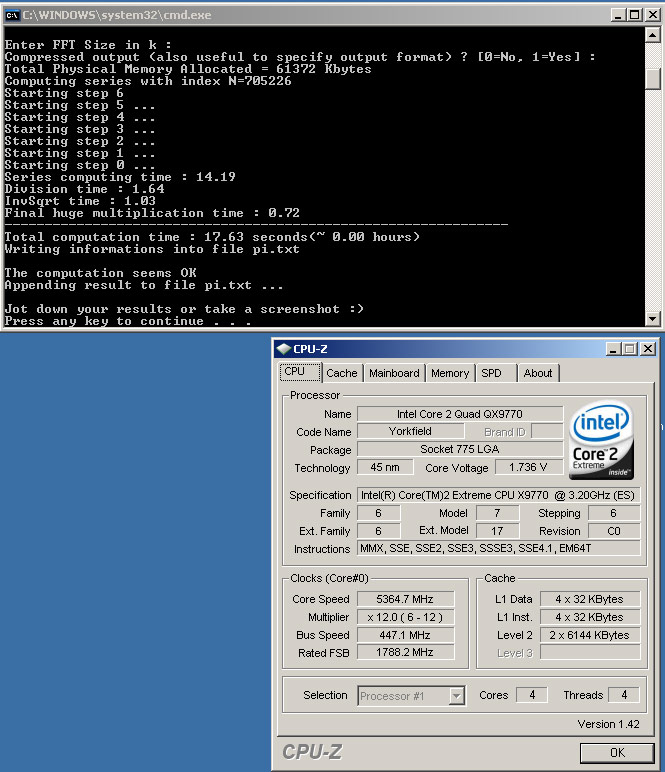
Task: Show the About tab
Action: 538,373
